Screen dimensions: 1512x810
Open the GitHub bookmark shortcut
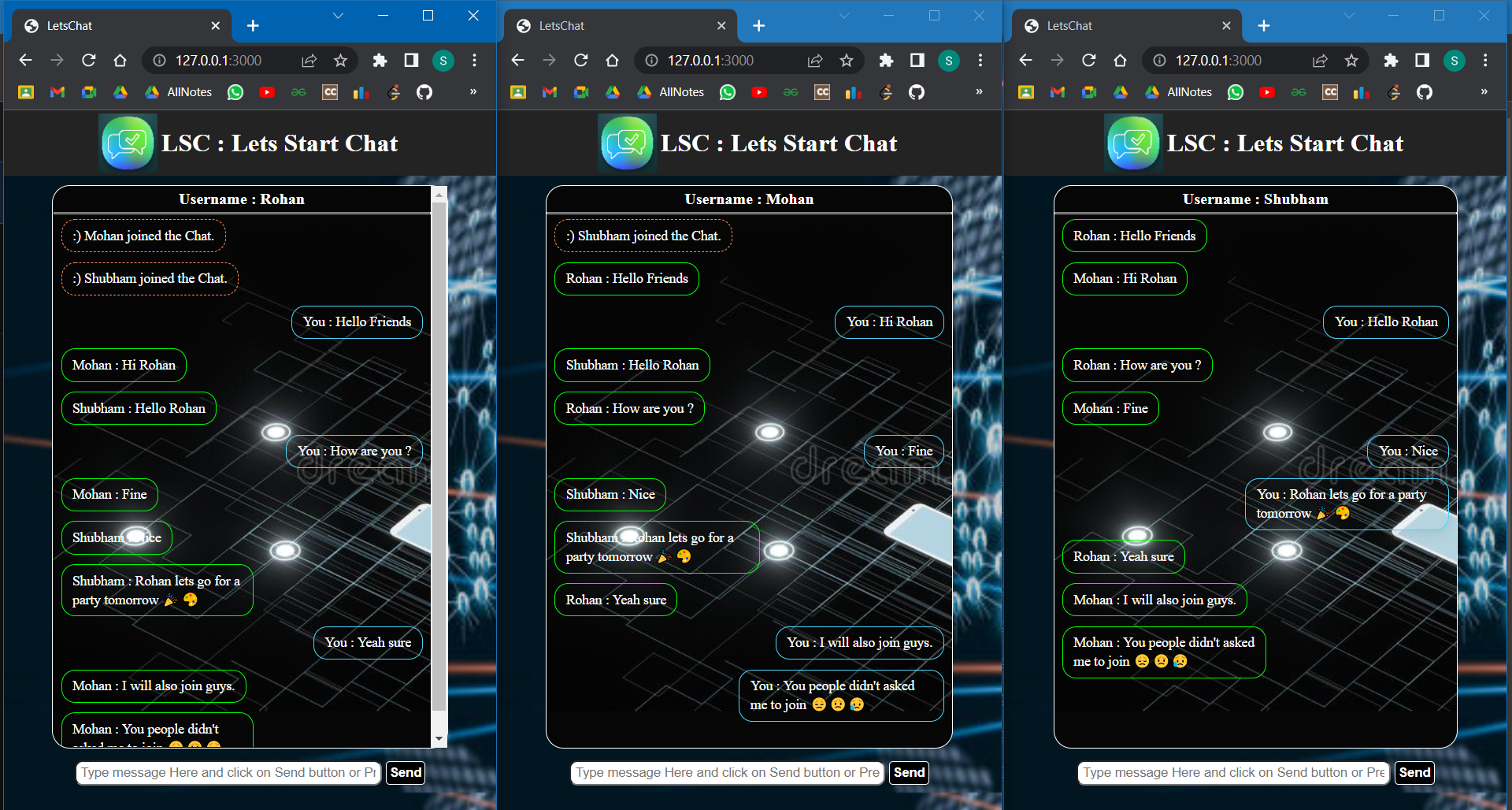[x=424, y=92]
